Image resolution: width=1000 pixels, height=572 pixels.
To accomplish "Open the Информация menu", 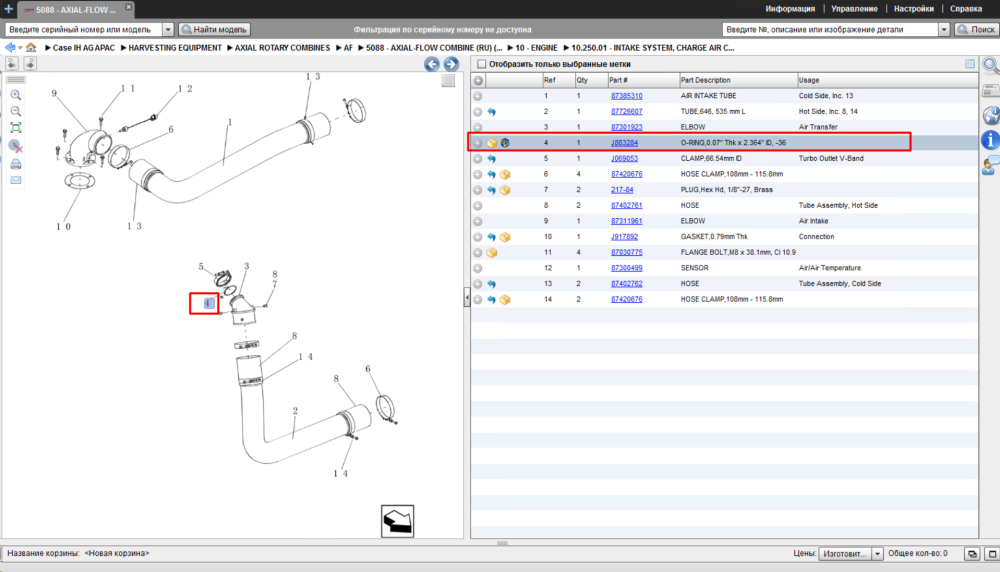I will pos(790,9).
